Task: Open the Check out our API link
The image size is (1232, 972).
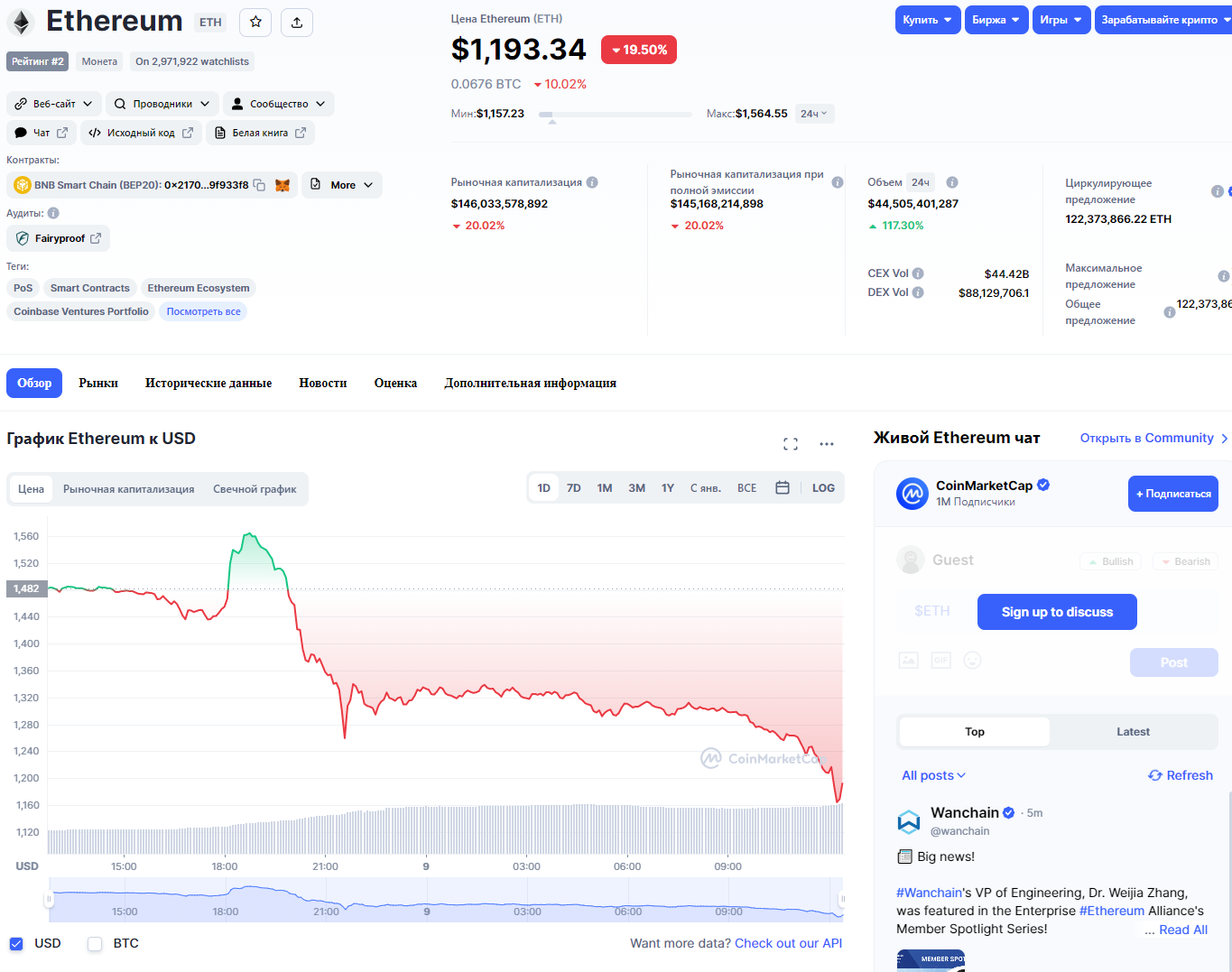Action: coord(788,943)
